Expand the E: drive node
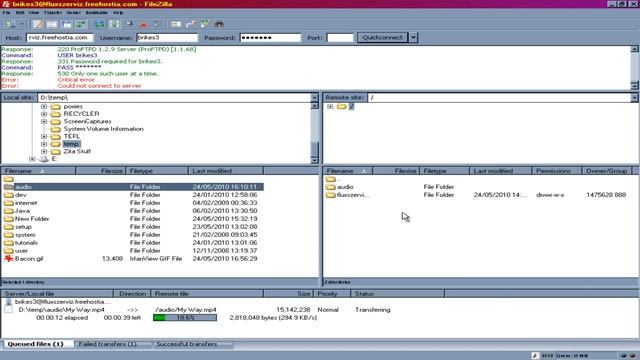The width and height of the screenshot is (640, 360). [x=32, y=159]
